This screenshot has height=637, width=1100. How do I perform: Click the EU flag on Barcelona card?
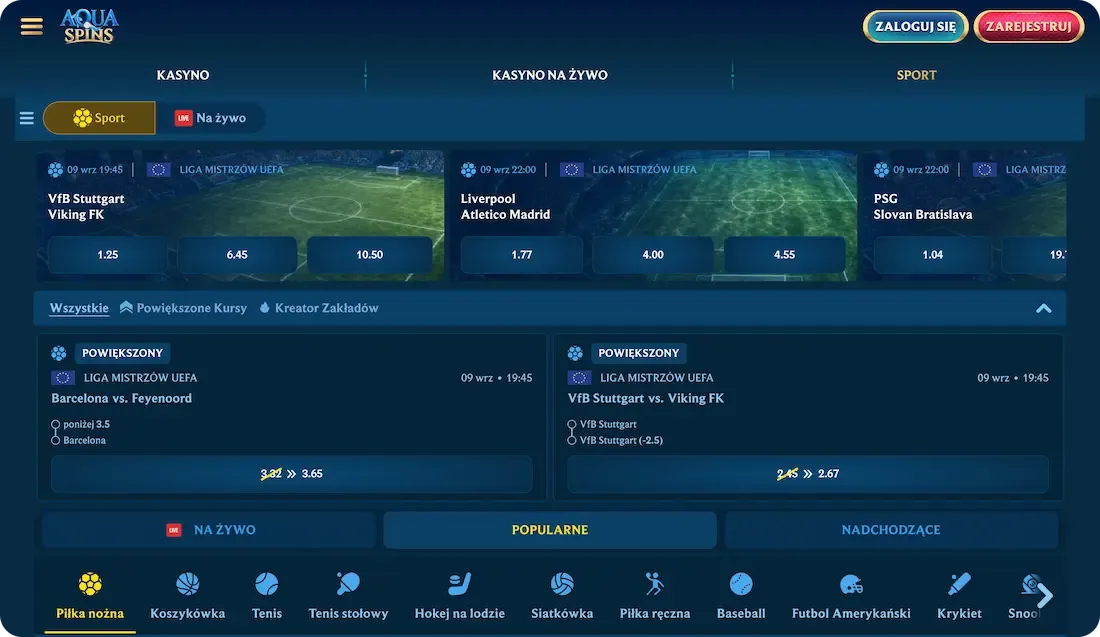coord(63,378)
